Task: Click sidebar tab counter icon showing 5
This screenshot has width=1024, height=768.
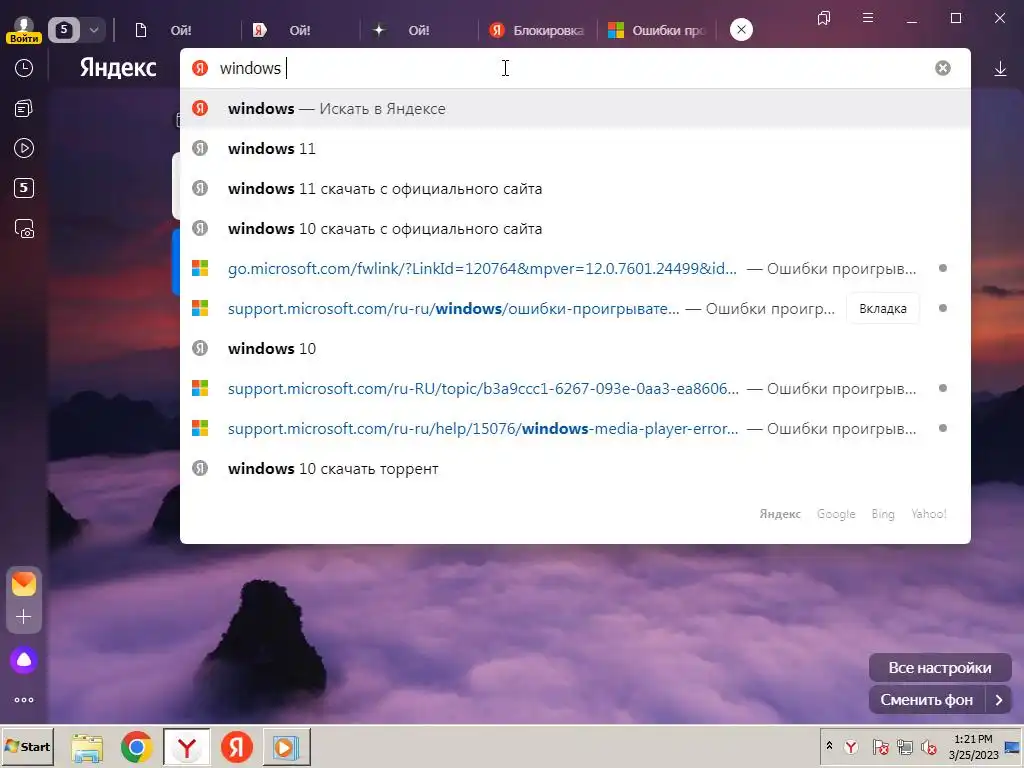Action: pos(24,188)
